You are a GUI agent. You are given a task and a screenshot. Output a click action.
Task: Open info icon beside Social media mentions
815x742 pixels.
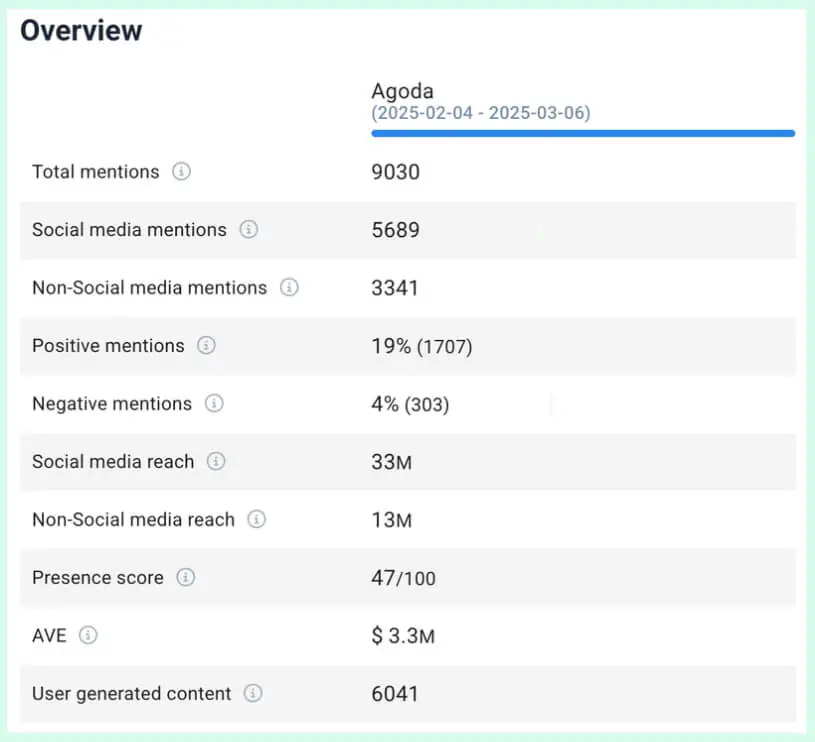pos(248,229)
